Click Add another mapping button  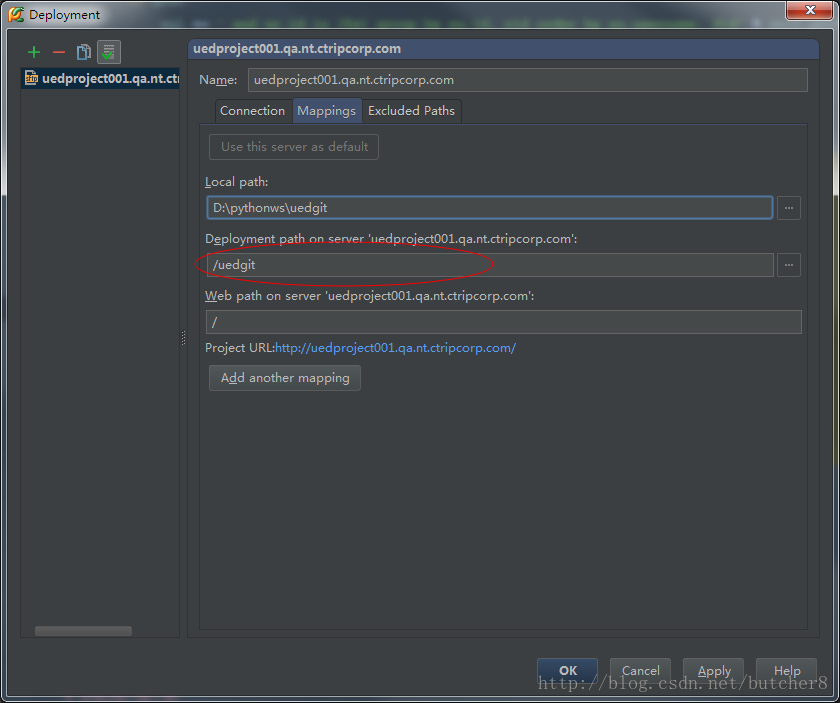[x=284, y=378]
